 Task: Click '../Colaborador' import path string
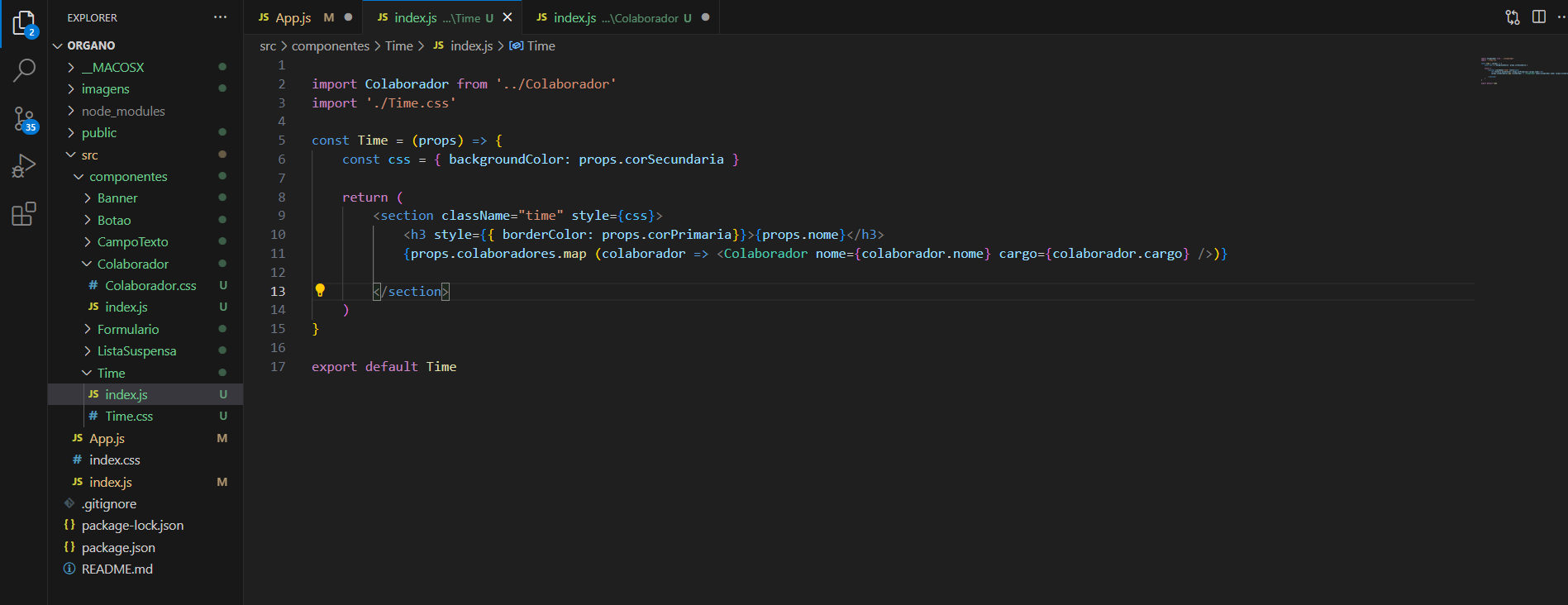click(x=555, y=84)
